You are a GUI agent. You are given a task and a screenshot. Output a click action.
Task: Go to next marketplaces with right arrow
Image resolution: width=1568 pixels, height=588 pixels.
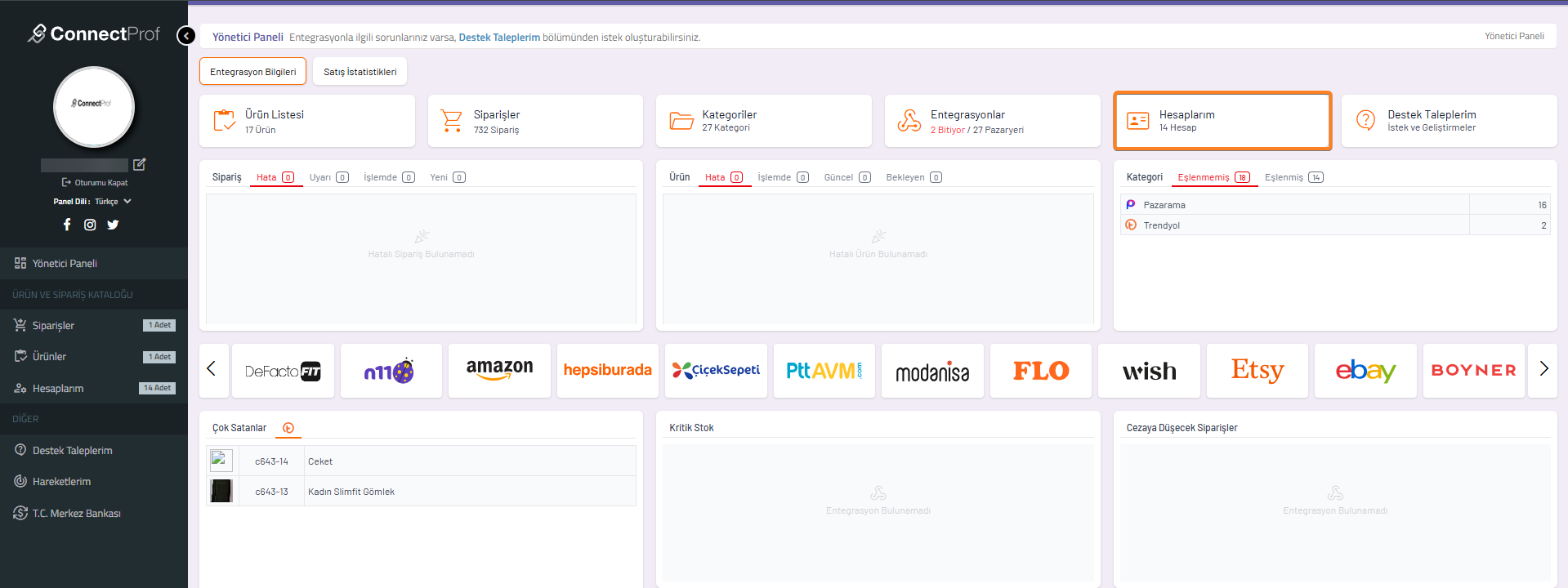[x=1543, y=369]
